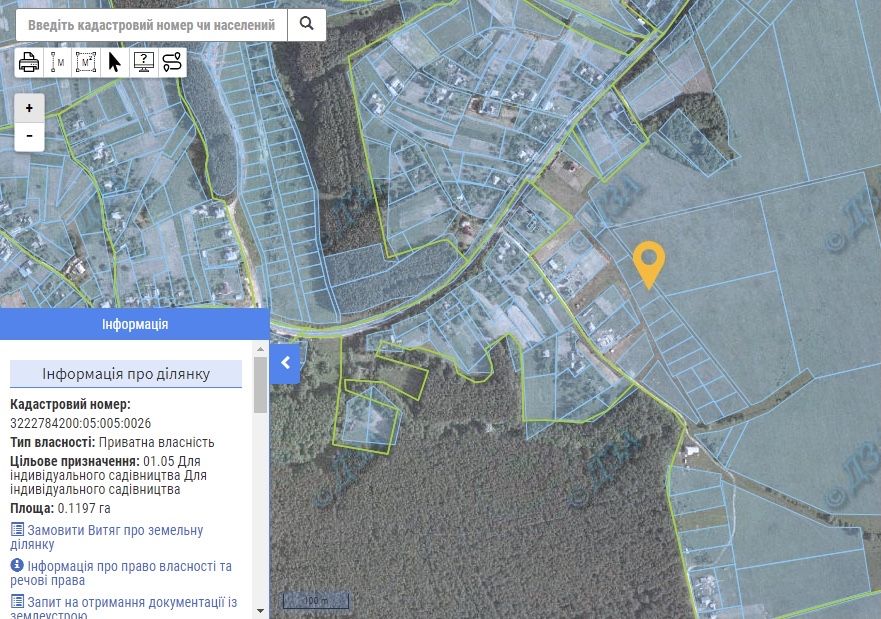Open Інформація про право власності link
Screen dimensions: 881x619
[121, 573]
